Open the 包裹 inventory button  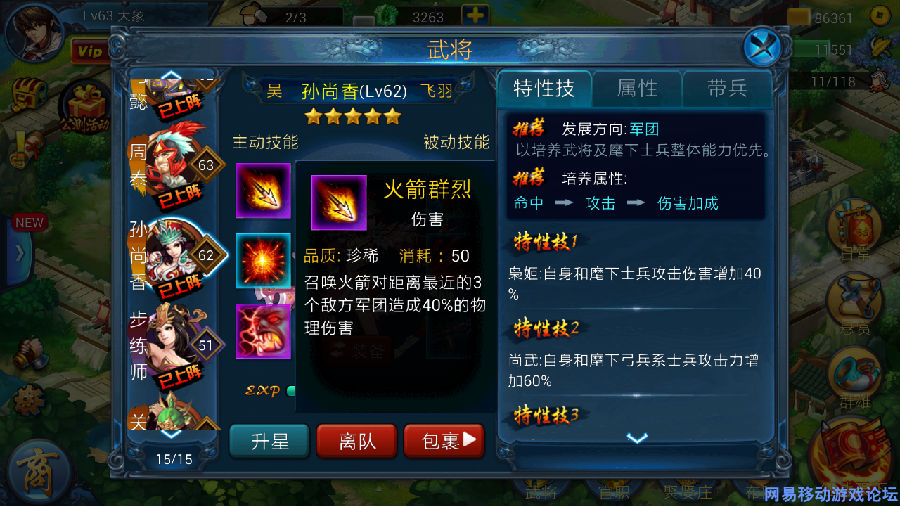[x=444, y=441]
